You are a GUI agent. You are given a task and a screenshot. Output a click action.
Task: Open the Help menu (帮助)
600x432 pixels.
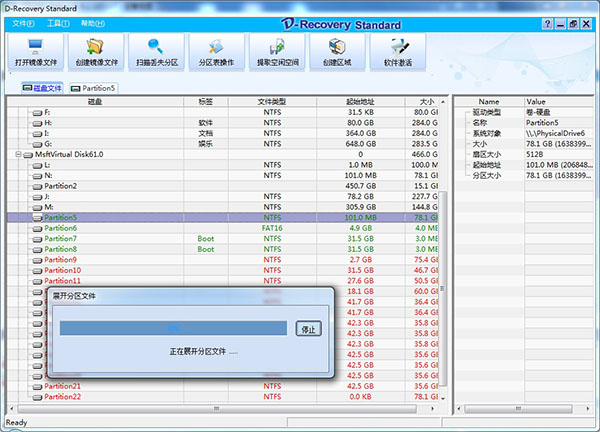(93, 23)
